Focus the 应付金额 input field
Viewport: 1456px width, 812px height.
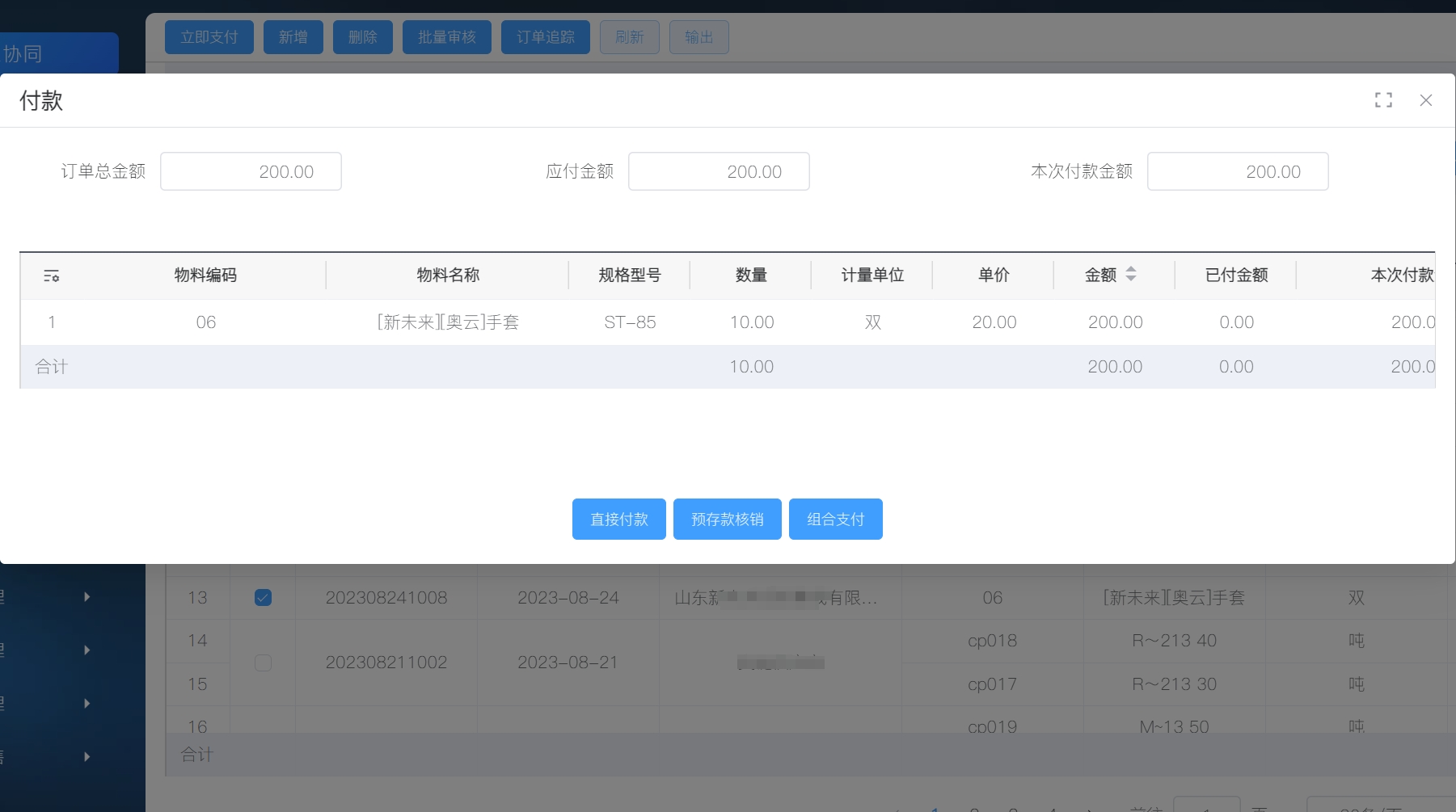(x=718, y=171)
